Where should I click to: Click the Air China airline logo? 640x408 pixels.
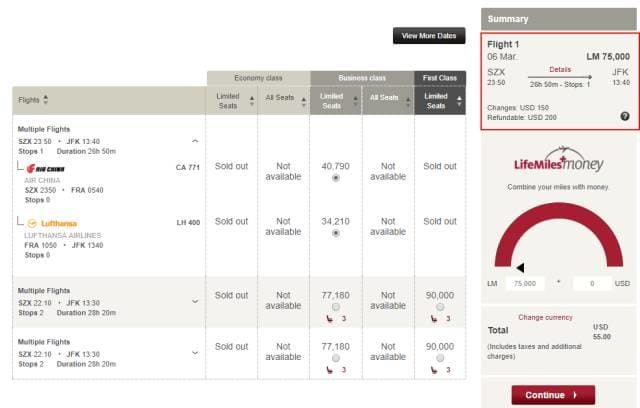point(46,168)
